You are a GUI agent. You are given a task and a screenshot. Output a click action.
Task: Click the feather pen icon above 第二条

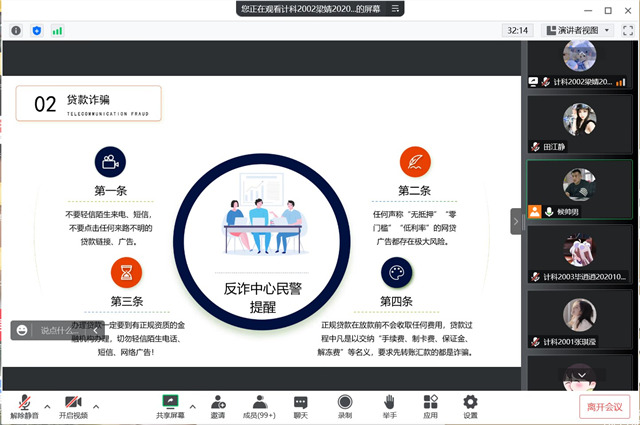coord(415,162)
